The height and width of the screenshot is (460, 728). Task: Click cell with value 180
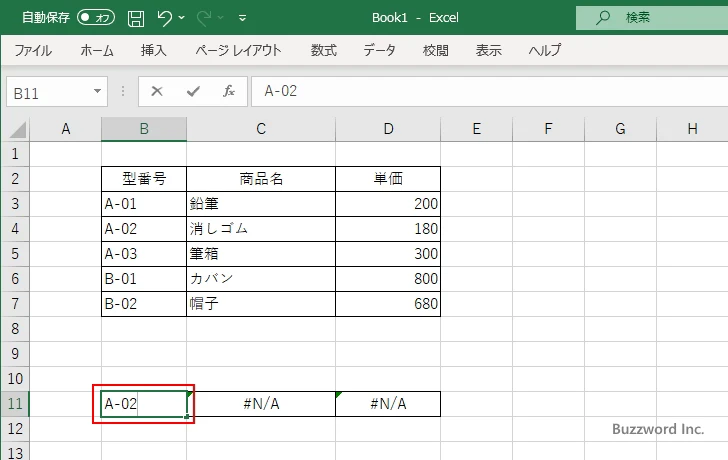(388, 229)
